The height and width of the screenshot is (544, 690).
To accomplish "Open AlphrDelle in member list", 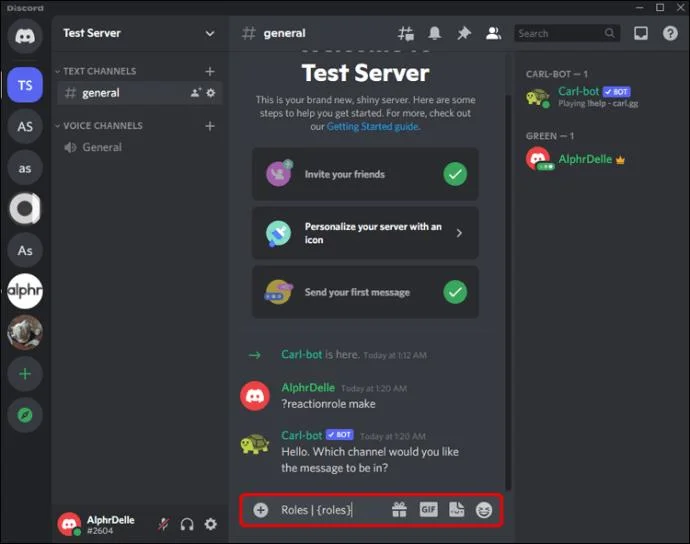I will pos(598,159).
